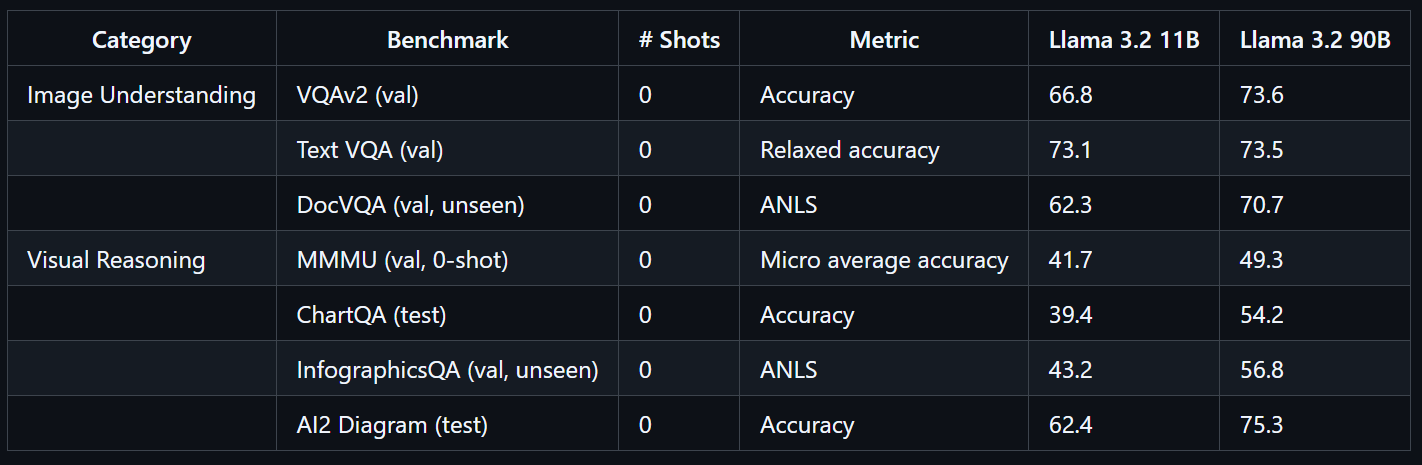The height and width of the screenshot is (465, 1422).
Task: Select the Image Understanding category cell
Action: pos(142,95)
